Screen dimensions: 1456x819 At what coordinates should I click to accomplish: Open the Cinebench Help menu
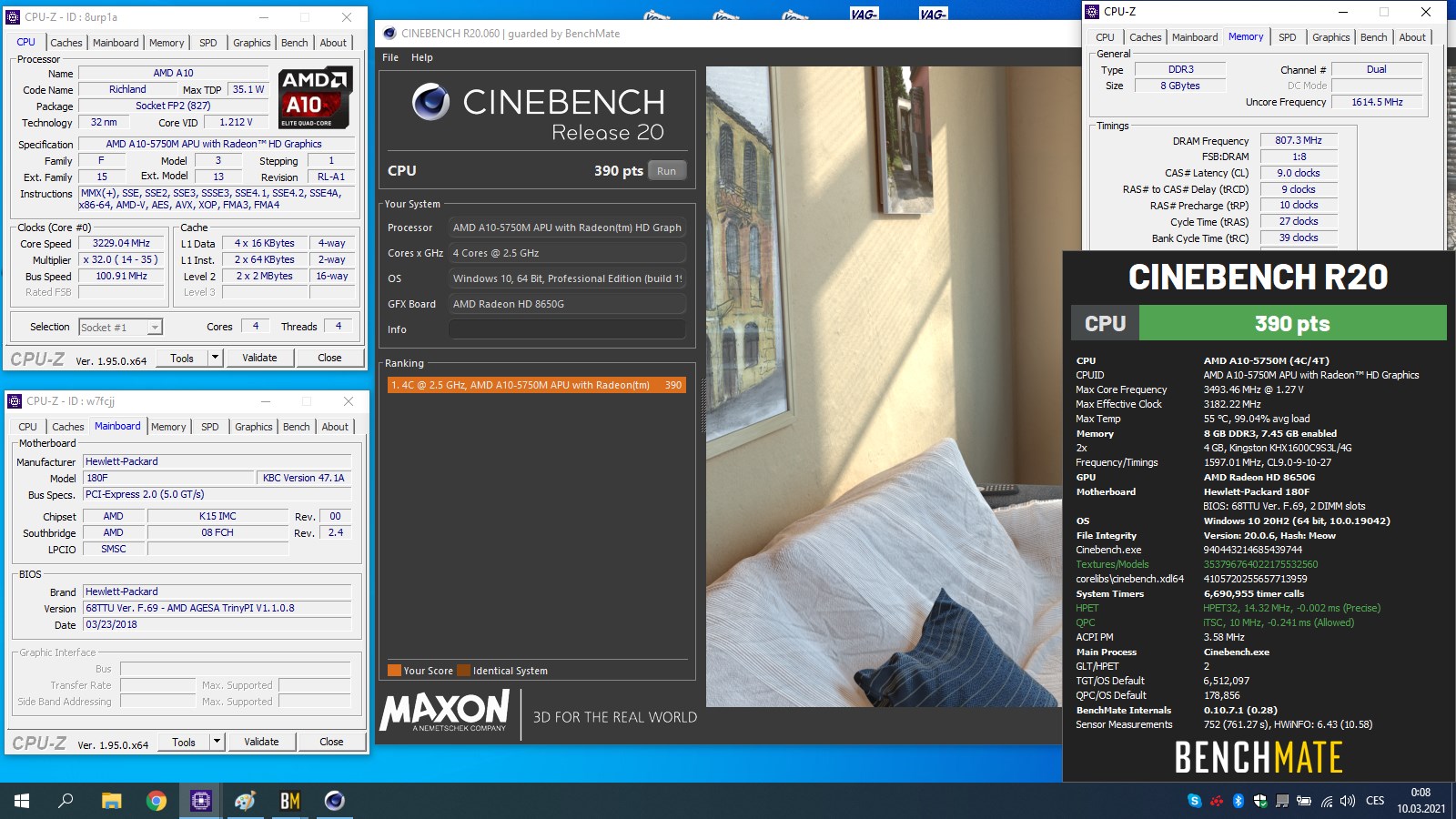421,57
